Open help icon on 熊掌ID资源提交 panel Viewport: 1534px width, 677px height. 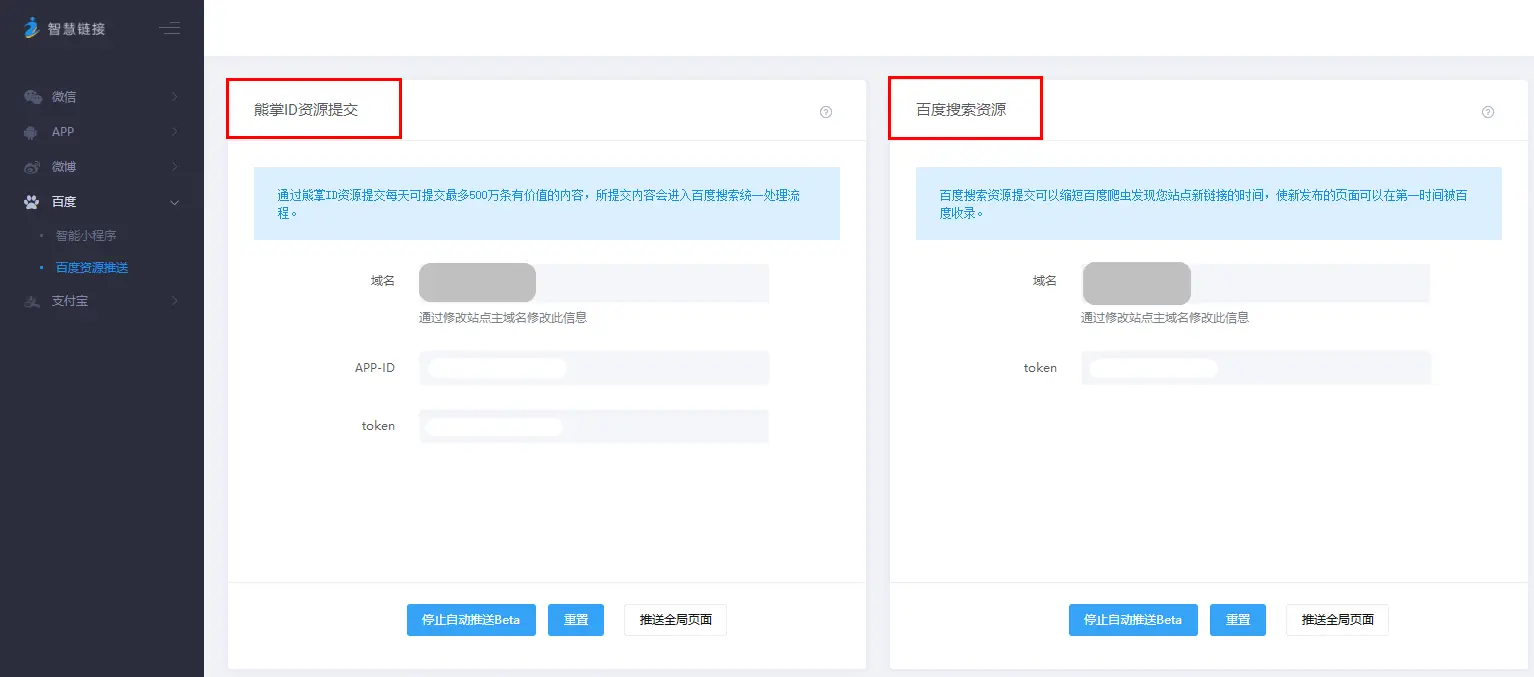(x=826, y=112)
